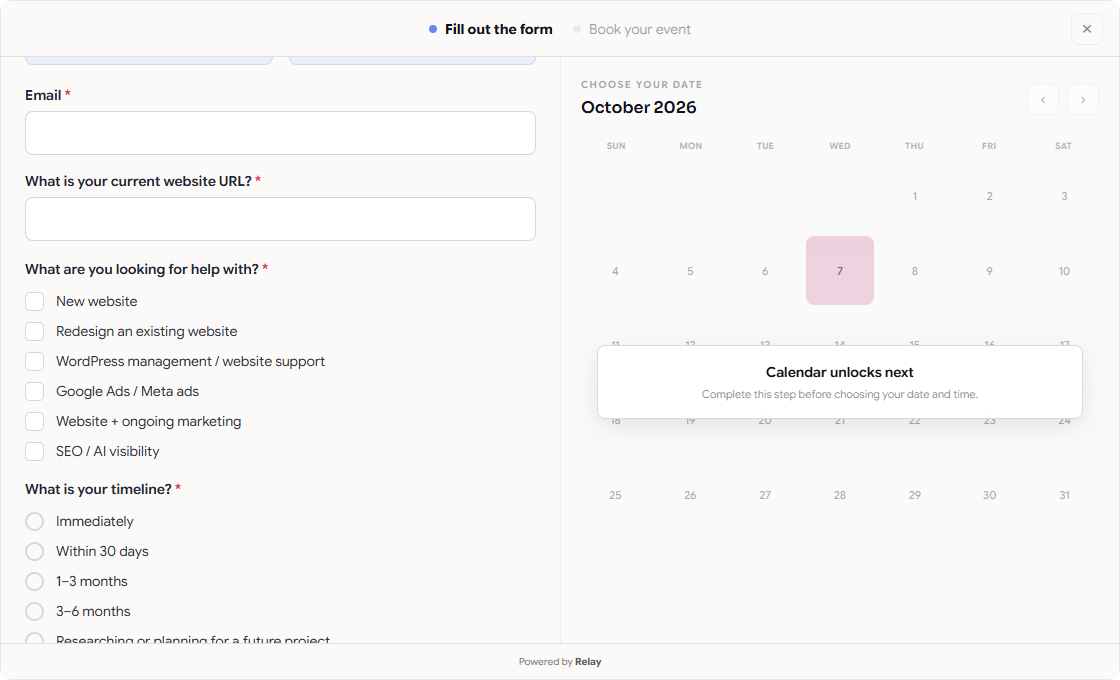Check the New website option
Image resolution: width=1120 pixels, height=680 pixels.
34,301
